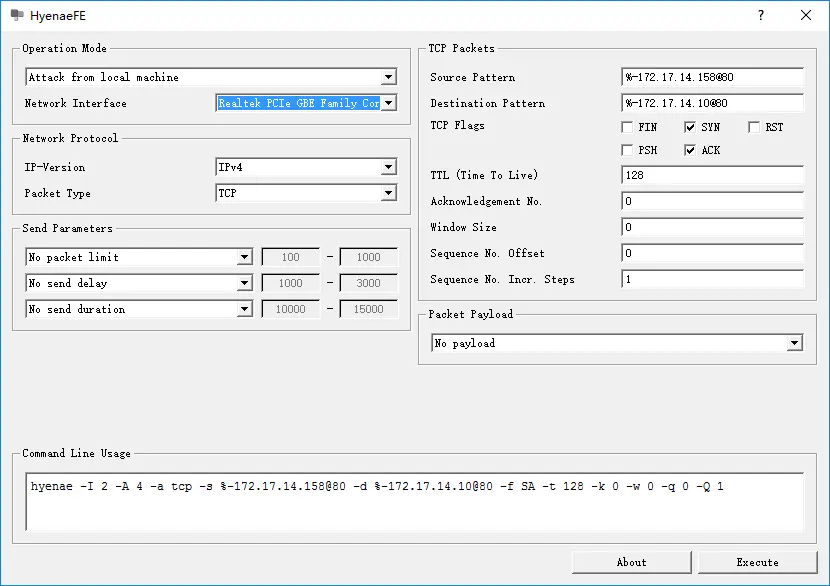
Task: Open the send delay dropdown
Action: 244,283
